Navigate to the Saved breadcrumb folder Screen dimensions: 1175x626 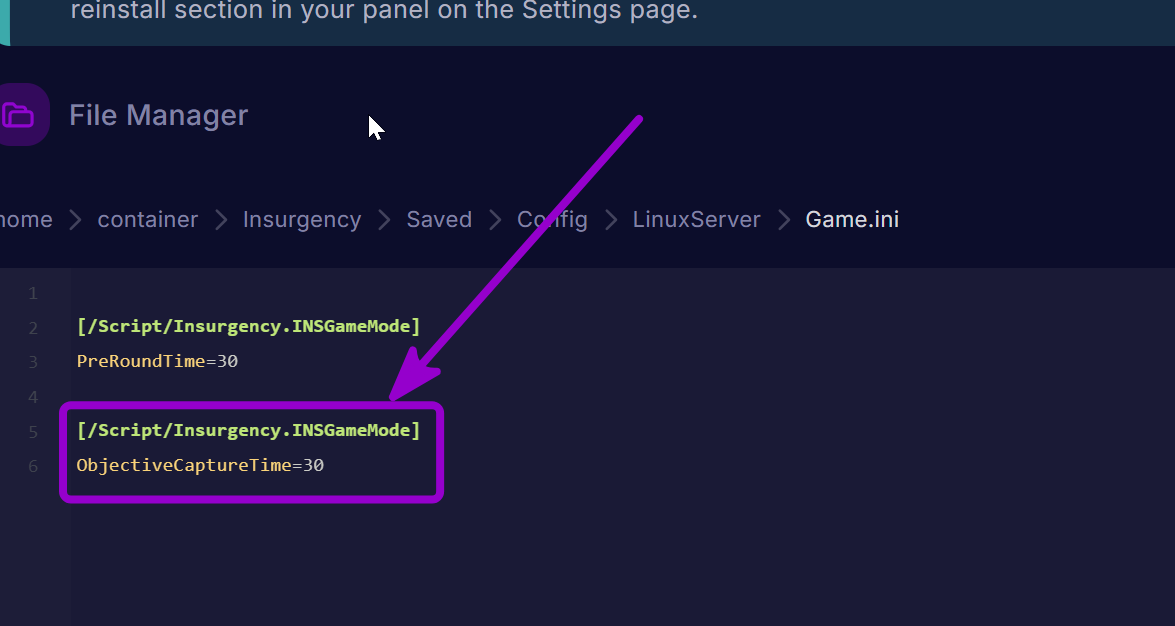pyautogui.click(x=439, y=220)
